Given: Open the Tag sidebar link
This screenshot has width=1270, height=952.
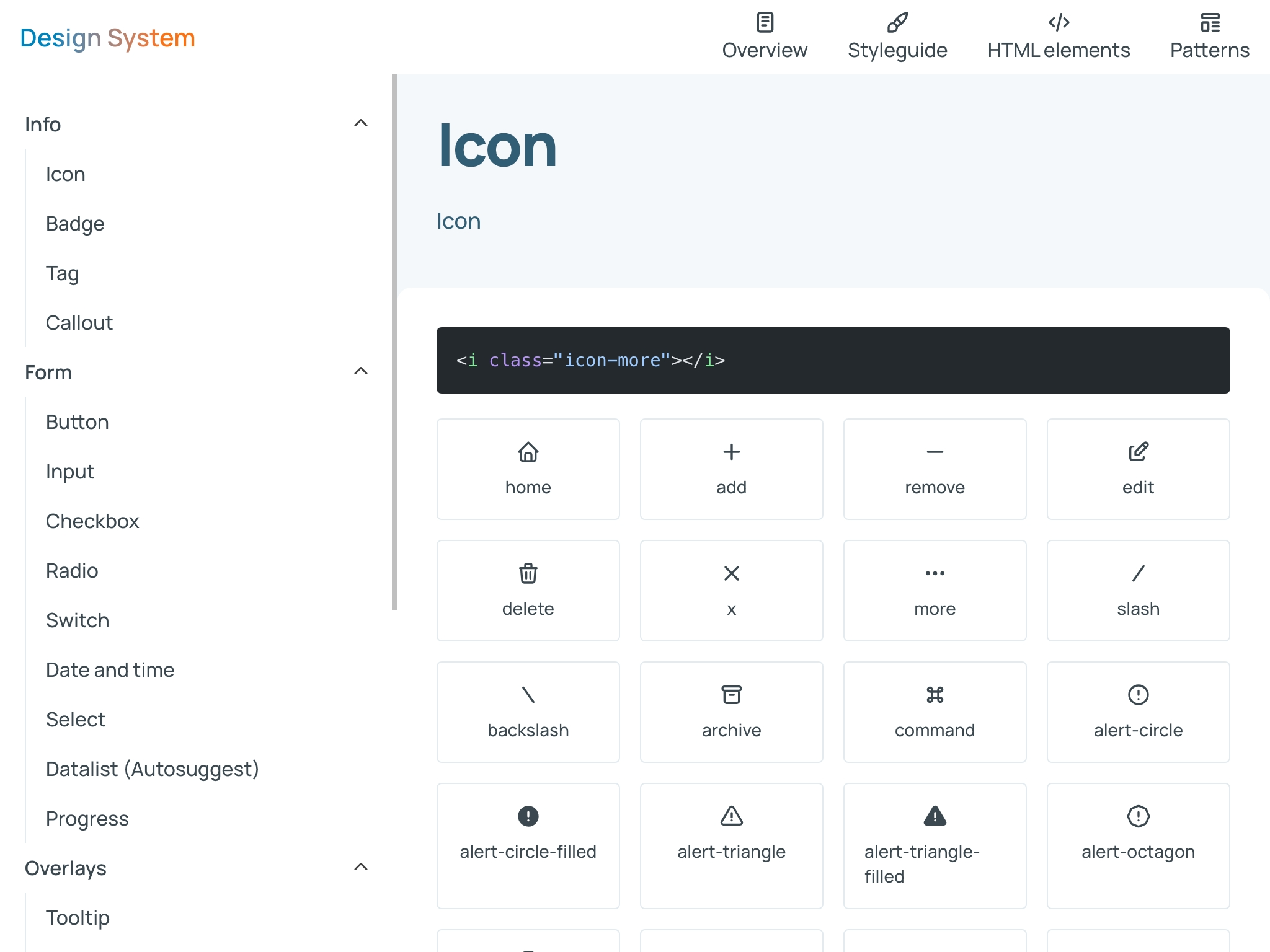Looking at the screenshot, I should click(62, 273).
